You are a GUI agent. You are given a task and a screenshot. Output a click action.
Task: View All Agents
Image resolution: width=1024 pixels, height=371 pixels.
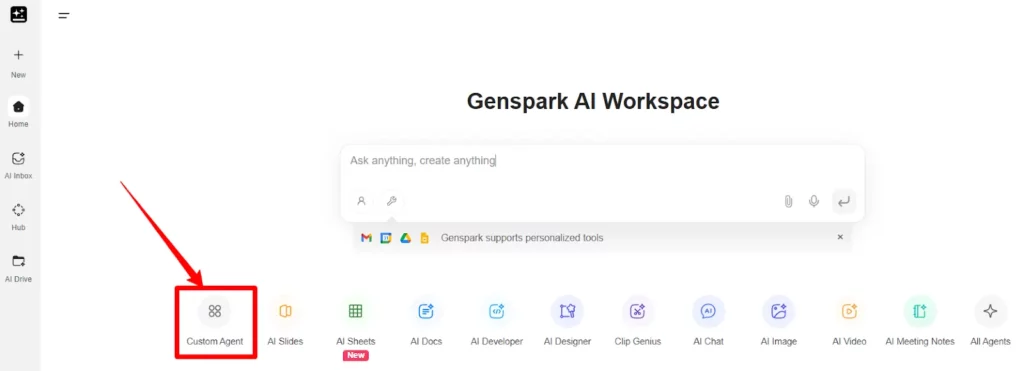990,321
